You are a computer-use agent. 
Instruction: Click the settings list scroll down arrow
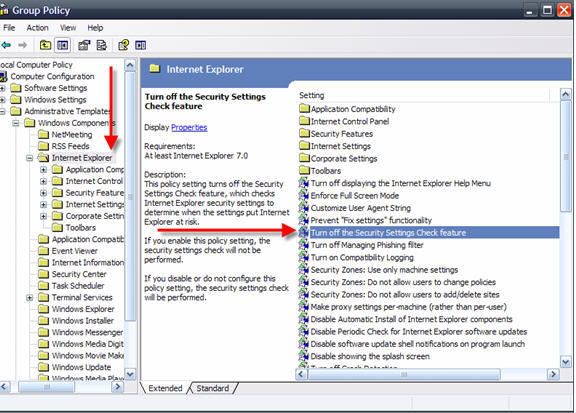tap(566, 362)
